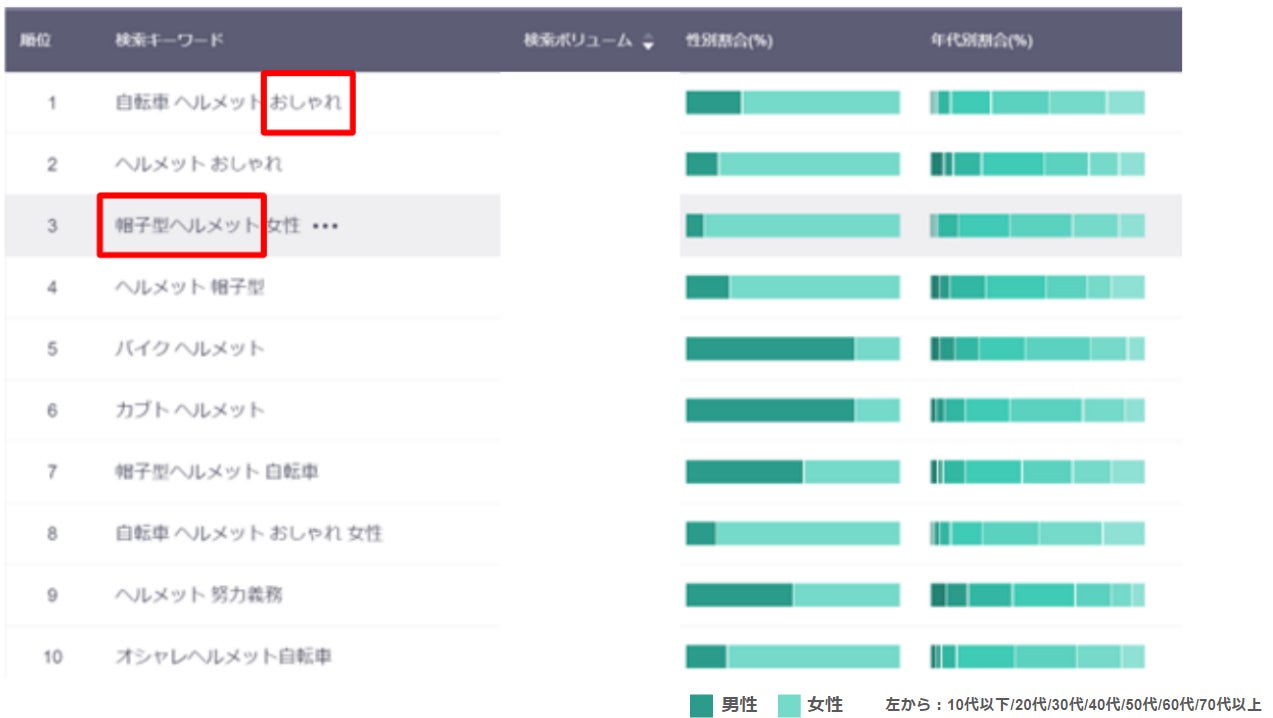Select the 性別割合(%) column header
This screenshot has width=1273, height=718.
click(x=729, y=41)
